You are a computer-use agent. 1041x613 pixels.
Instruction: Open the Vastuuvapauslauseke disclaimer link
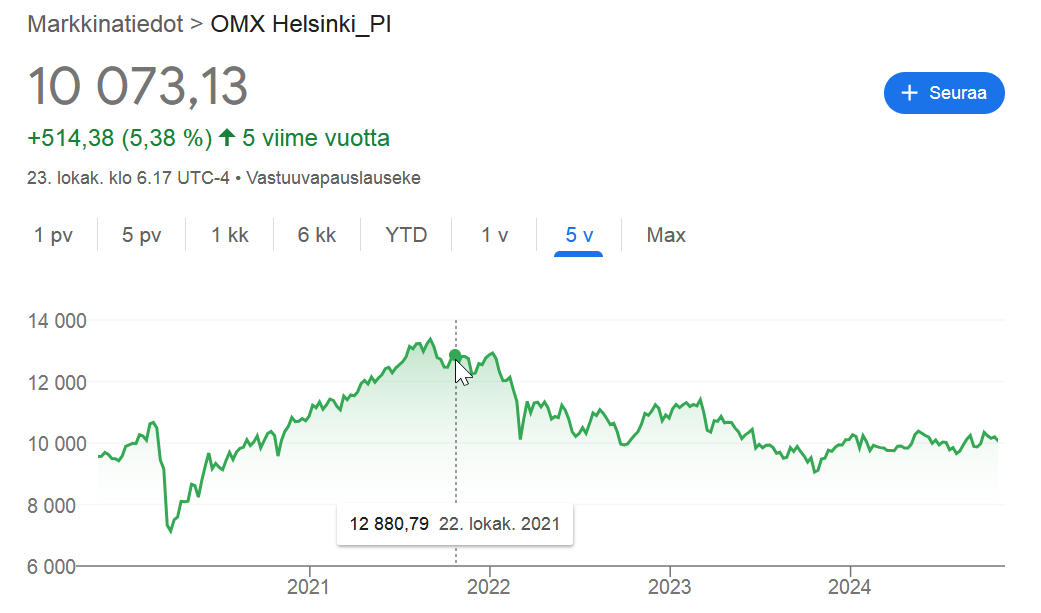pyautogui.click(x=333, y=178)
